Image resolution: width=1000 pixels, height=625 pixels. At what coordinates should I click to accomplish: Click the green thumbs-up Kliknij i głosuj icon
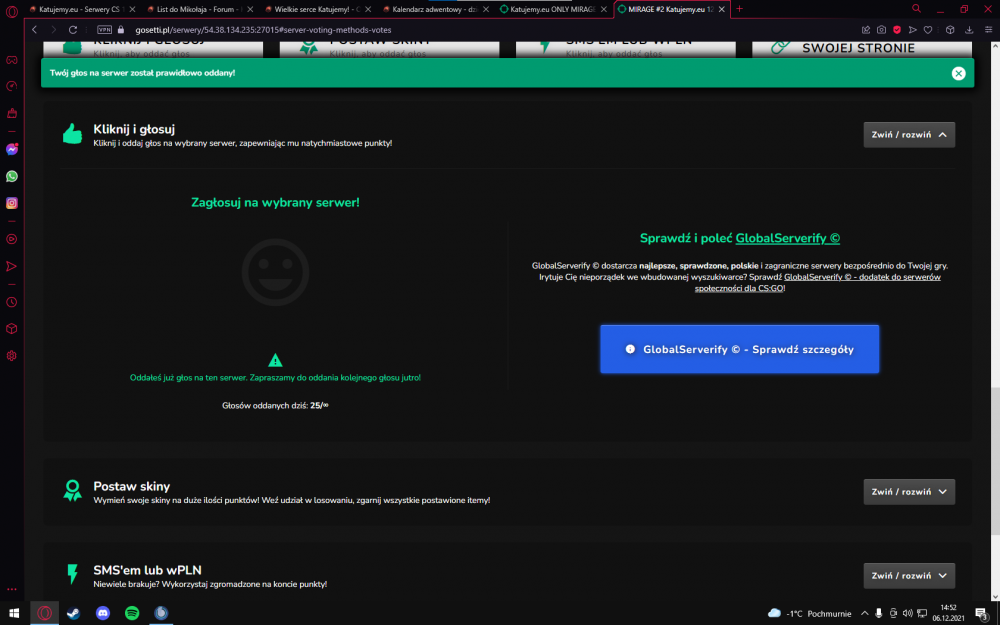72,134
